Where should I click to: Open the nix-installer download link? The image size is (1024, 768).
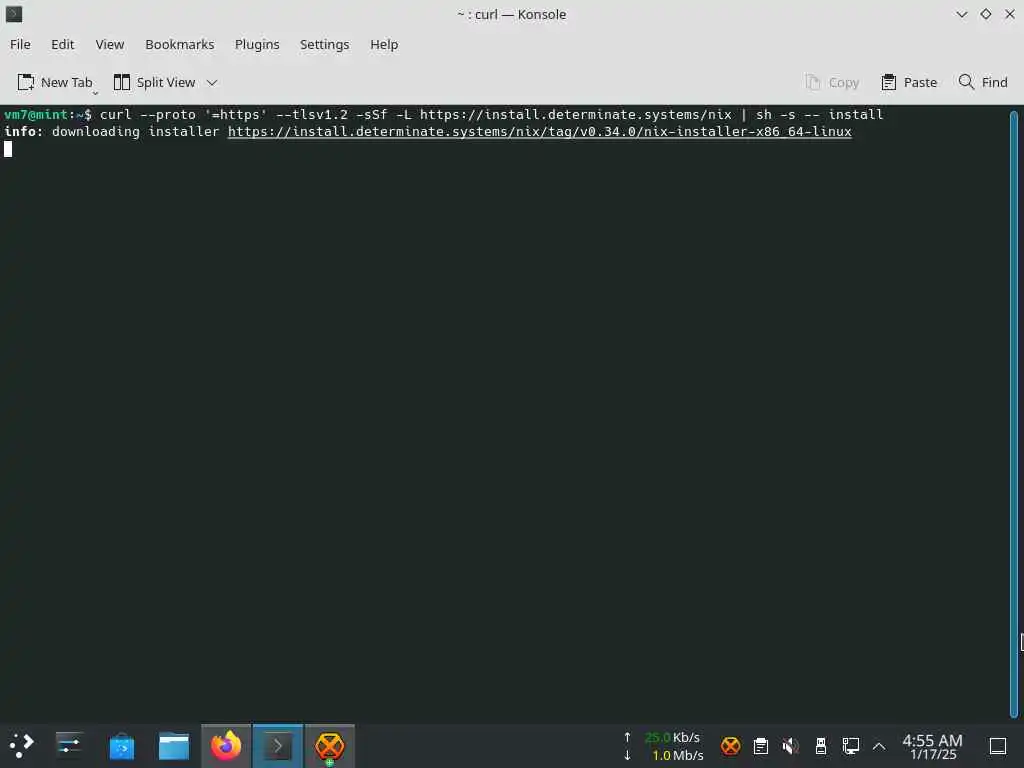(x=539, y=131)
